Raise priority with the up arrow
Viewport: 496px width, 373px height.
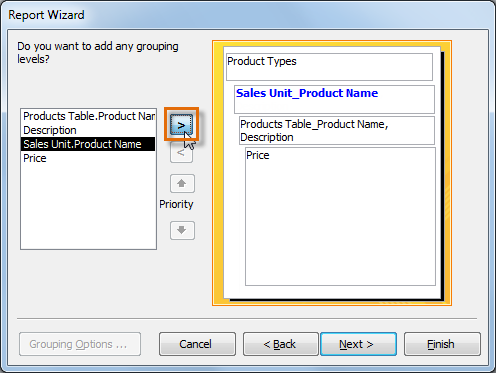click(x=182, y=183)
